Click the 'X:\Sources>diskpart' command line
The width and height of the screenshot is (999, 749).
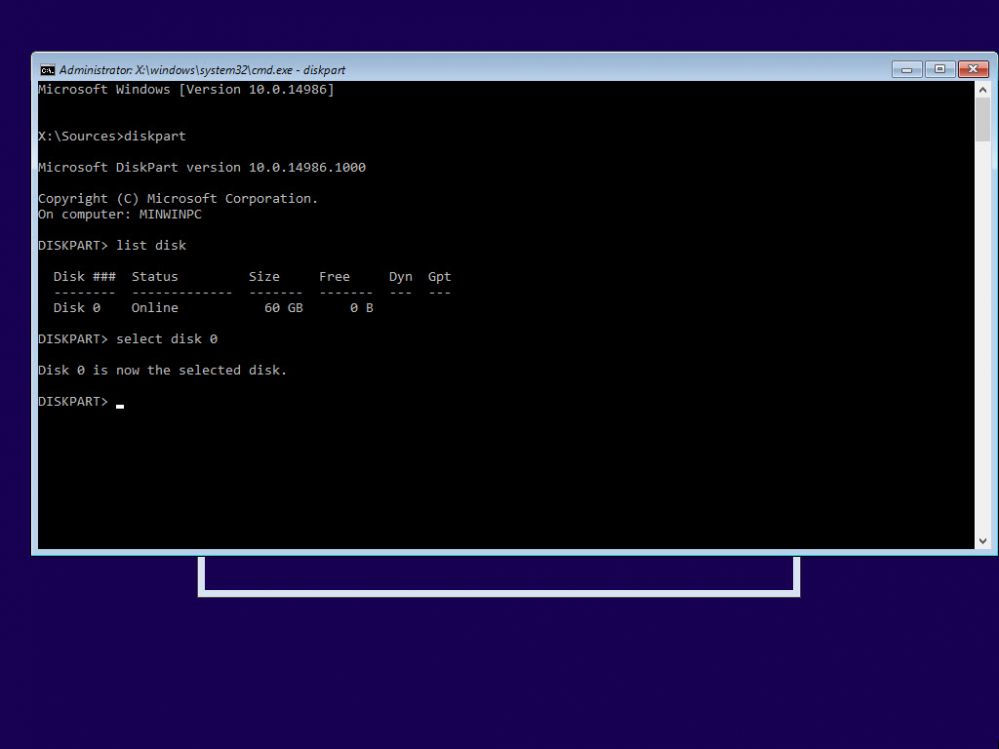coord(112,136)
